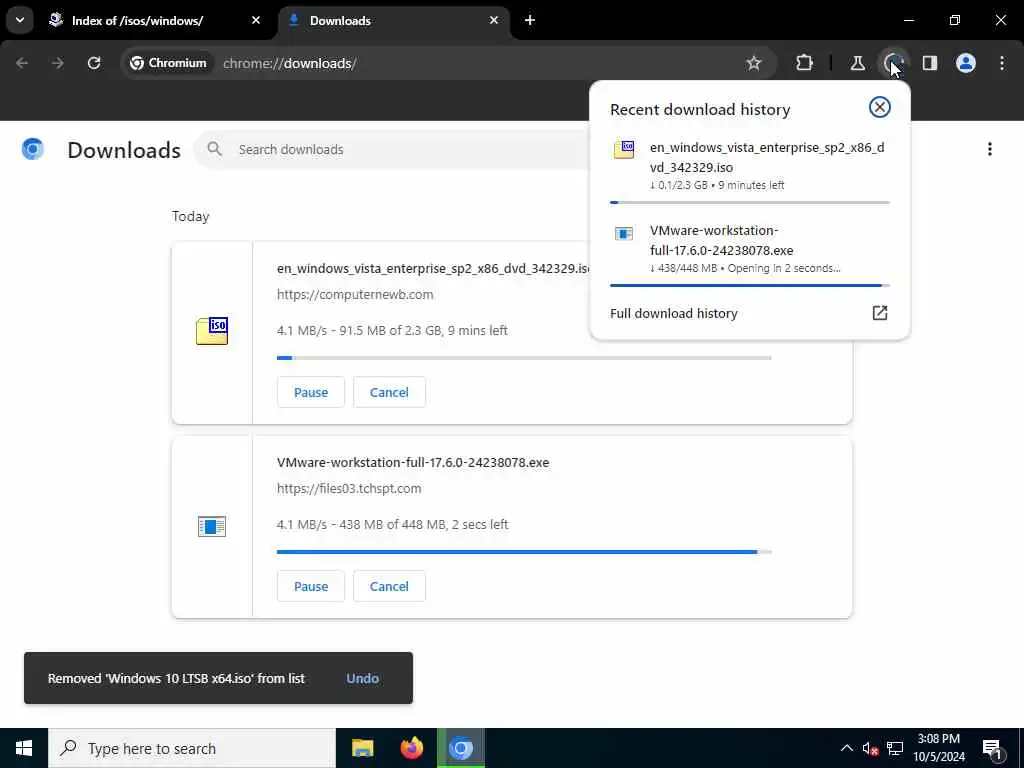Screen dimensions: 1024x768
Task: Click the exe file icon in downloads list
Action: point(212,526)
